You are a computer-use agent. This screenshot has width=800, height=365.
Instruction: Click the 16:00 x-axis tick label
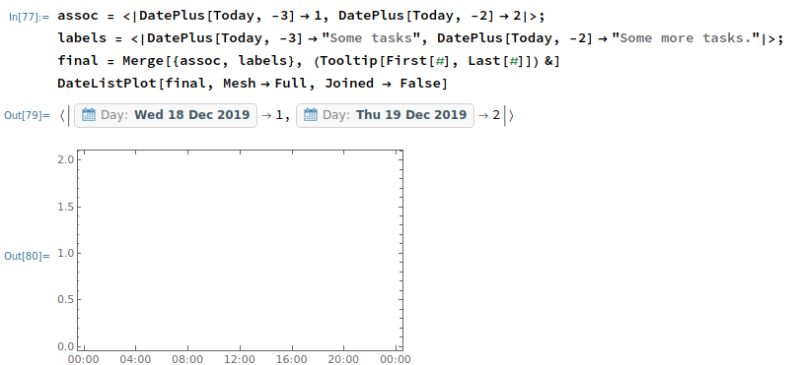tap(291, 359)
